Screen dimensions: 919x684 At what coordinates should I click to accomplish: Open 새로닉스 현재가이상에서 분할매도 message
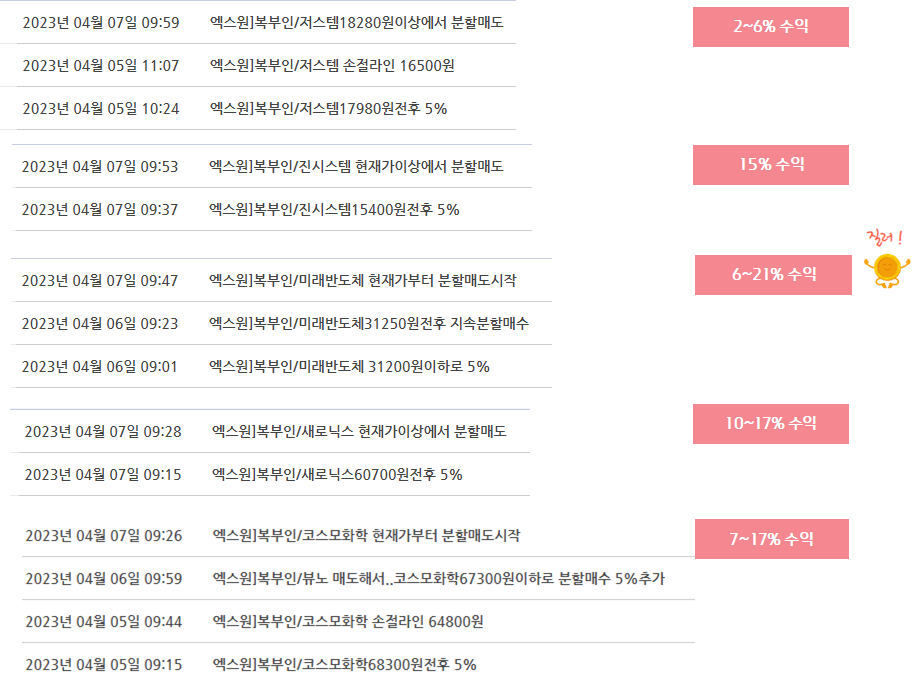[x=359, y=432]
